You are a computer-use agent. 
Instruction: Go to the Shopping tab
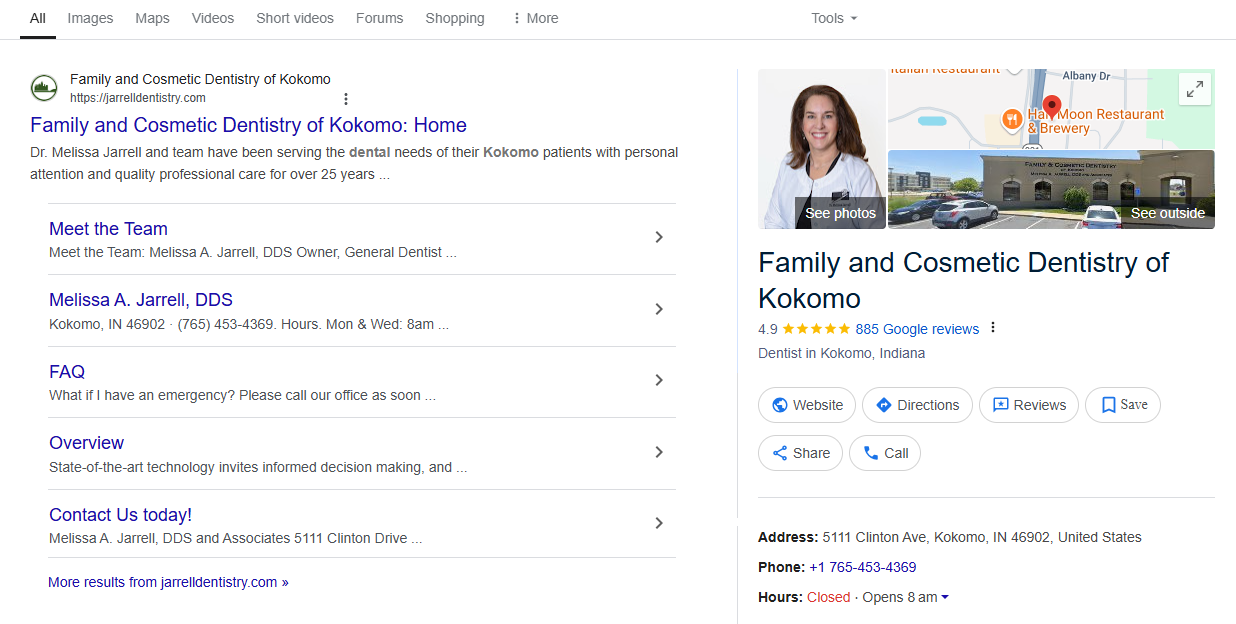(455, 18)
